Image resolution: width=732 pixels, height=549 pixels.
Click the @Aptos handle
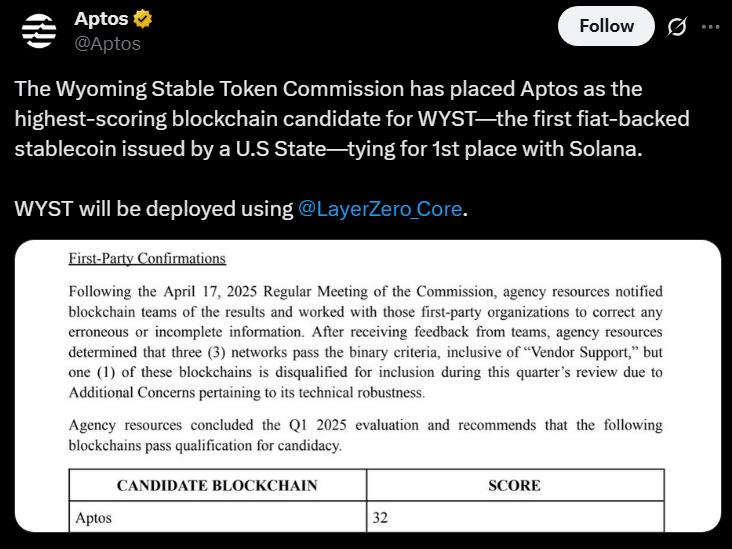[x=108, y=43]
